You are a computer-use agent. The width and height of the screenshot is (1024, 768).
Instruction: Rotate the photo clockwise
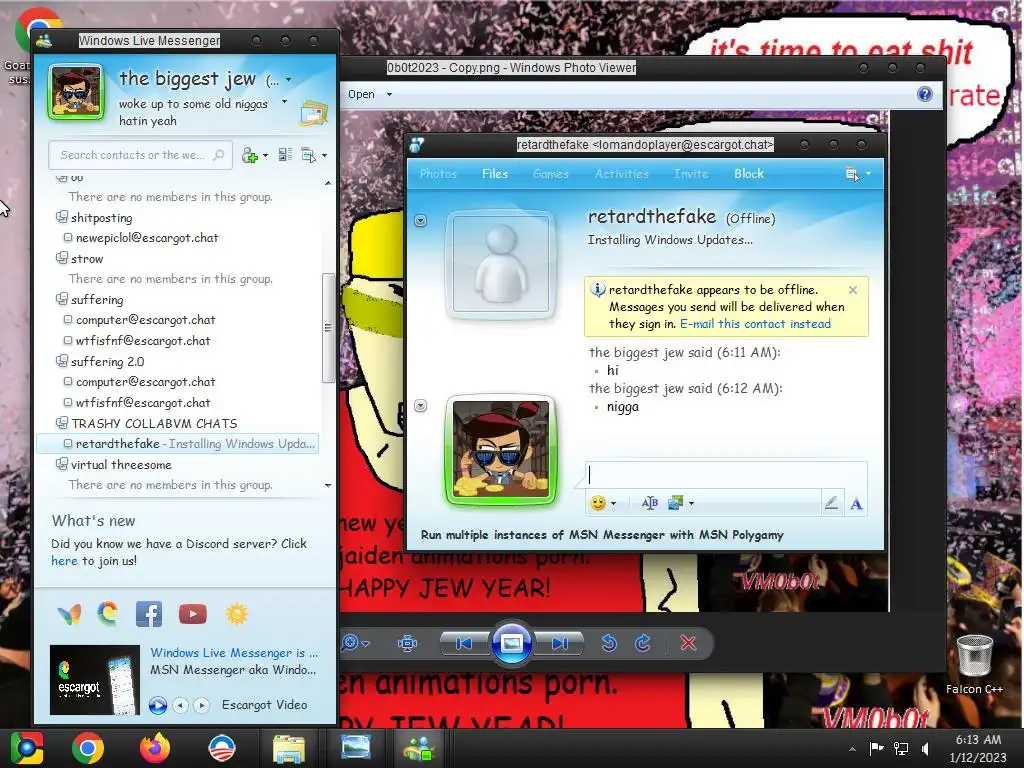643,643
